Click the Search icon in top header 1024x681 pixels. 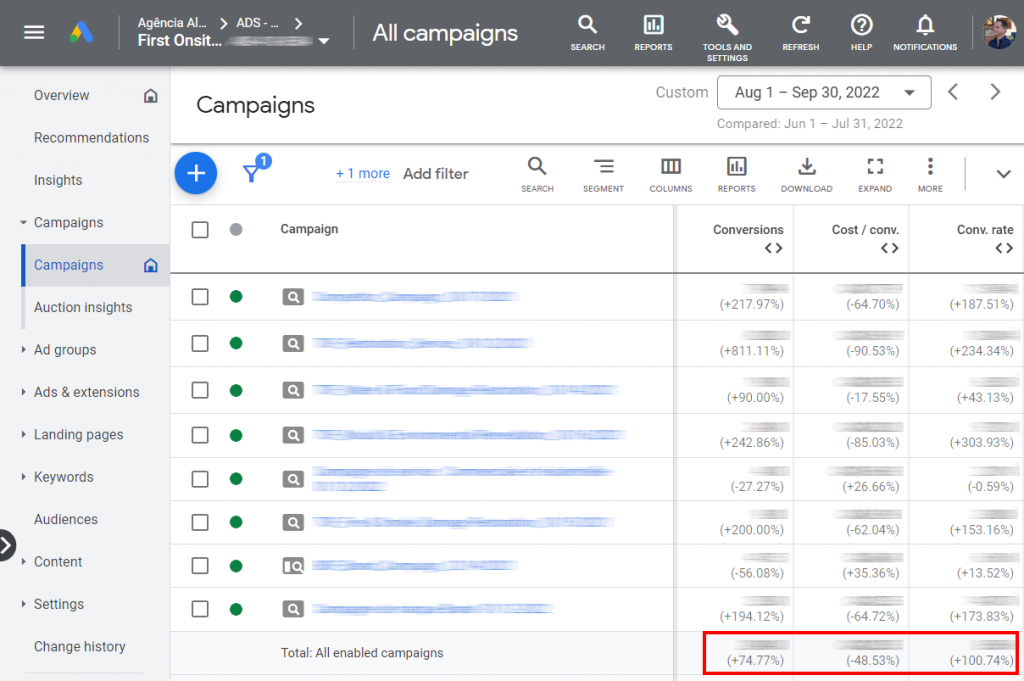point(587,27)
